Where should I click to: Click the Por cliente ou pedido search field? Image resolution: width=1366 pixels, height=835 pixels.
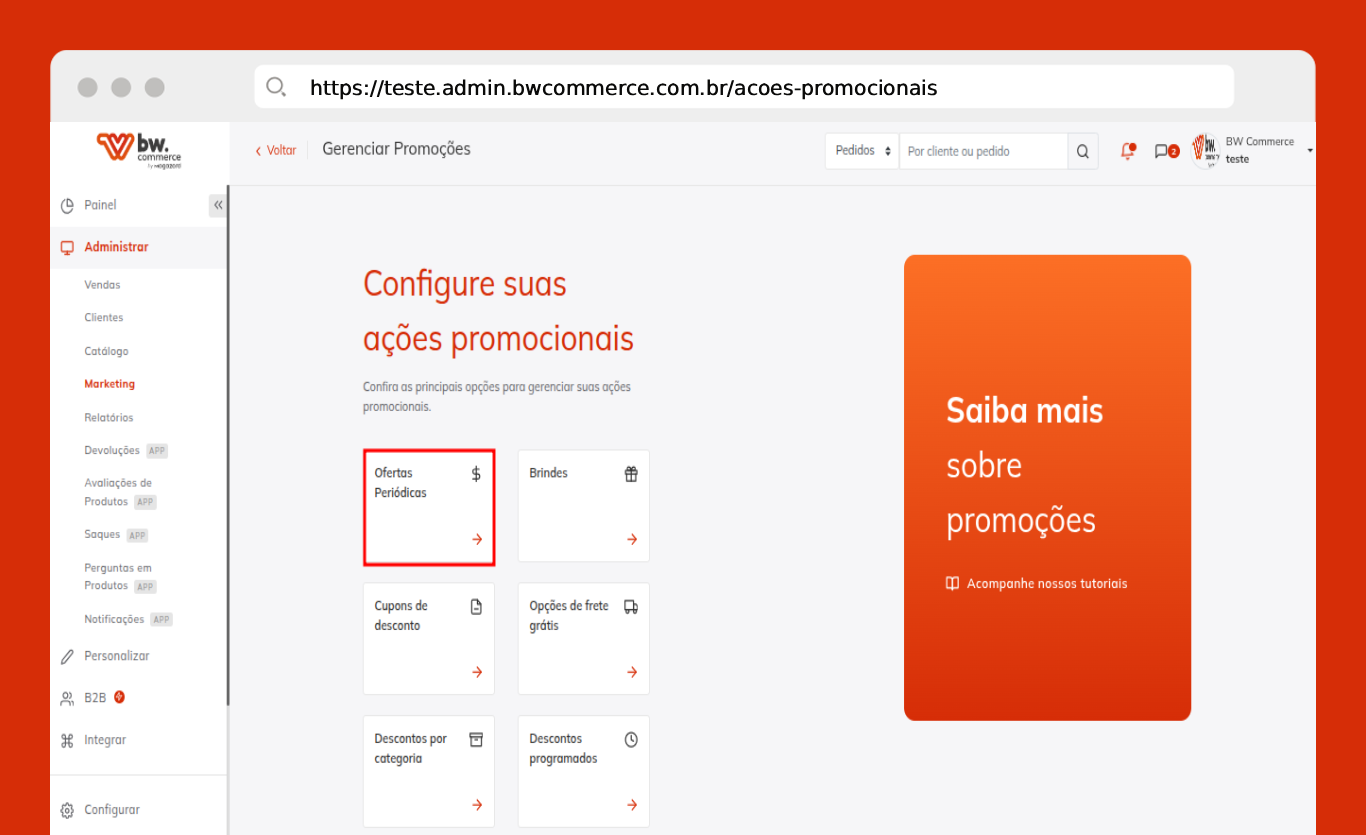pos(982,151)
